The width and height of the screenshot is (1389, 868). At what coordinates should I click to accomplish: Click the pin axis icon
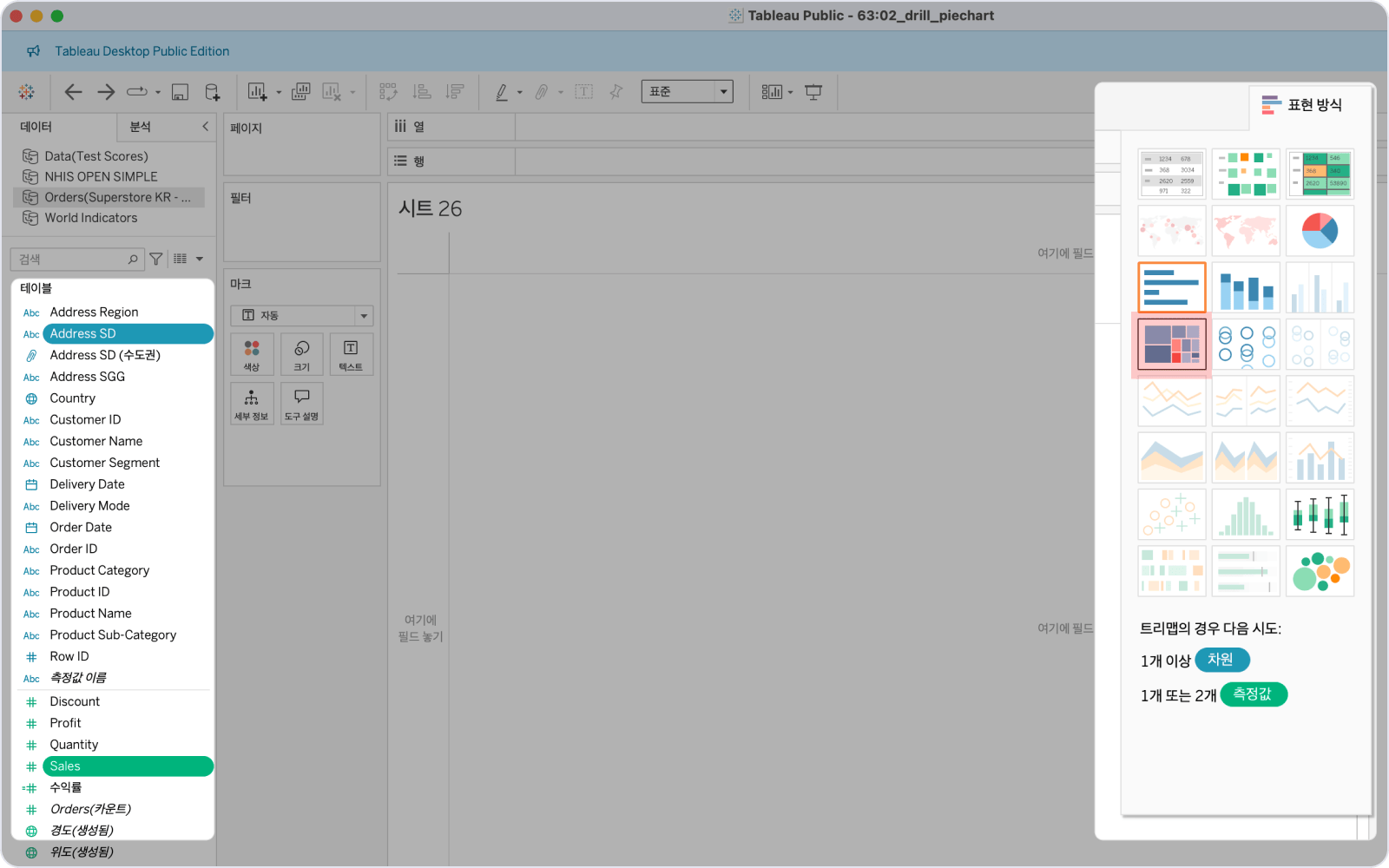pyautogui.click(x=616, y=92)
